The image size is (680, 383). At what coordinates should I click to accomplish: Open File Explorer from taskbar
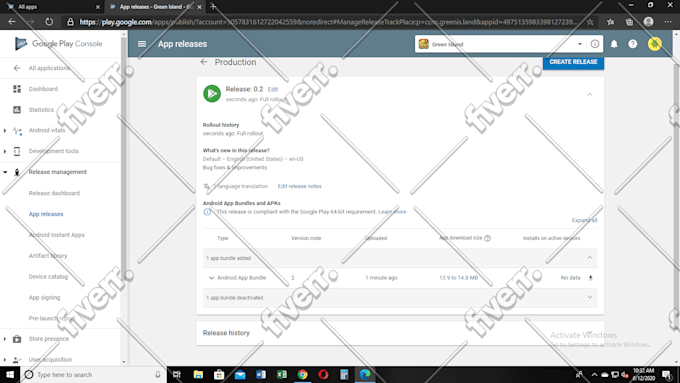coord(198,374)
